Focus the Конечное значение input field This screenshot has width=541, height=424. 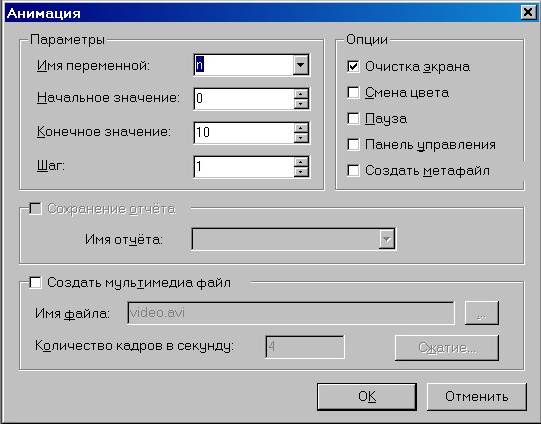pos(244,132)
